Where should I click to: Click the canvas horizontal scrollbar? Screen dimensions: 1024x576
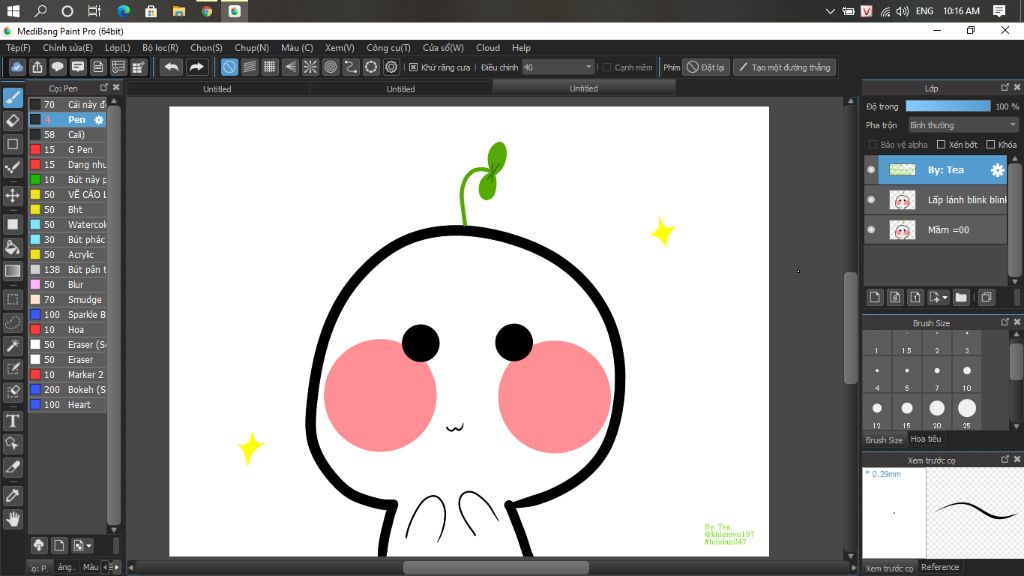coord(496,568)
